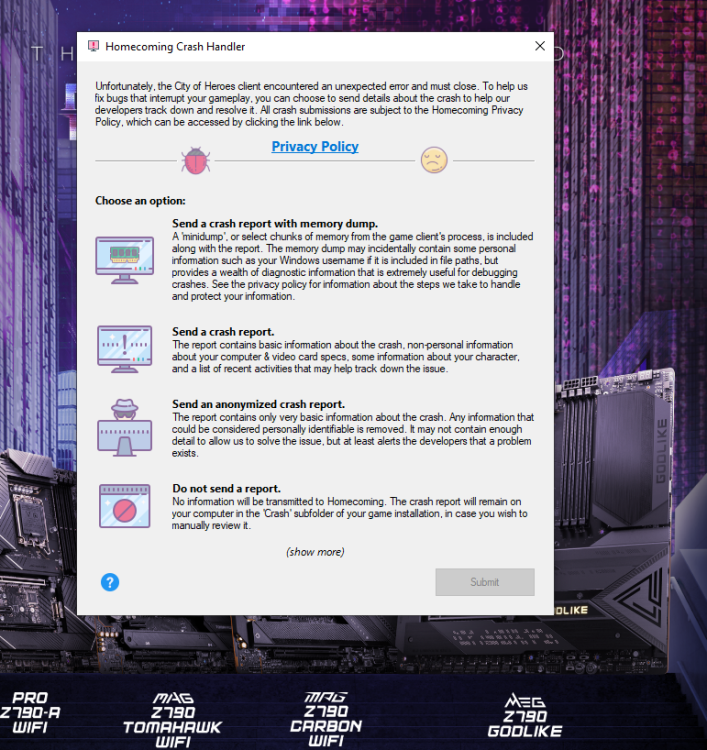Screen dimensions: 707x750
Task: Click the "Homecoming Crash Handler" window title text
Action: click(175, 47)
